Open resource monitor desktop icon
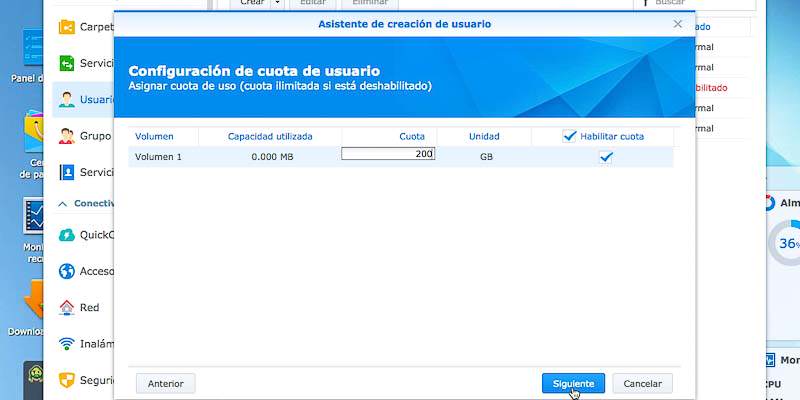The width and height of the screenshot is (800, 400). [34, 215]
